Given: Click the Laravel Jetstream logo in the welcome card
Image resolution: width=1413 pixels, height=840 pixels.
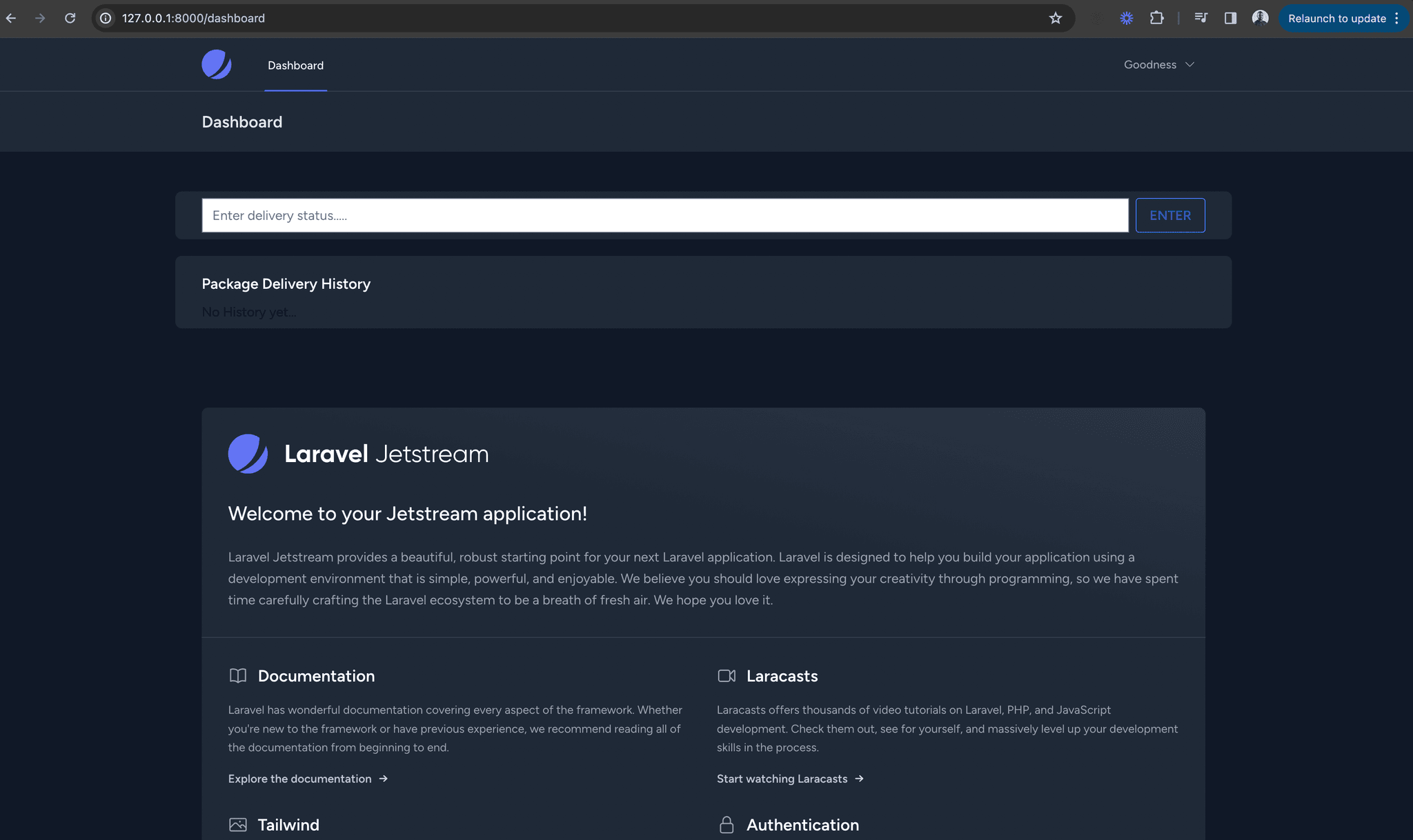Looking at the screenshot, I should [248, 454].
